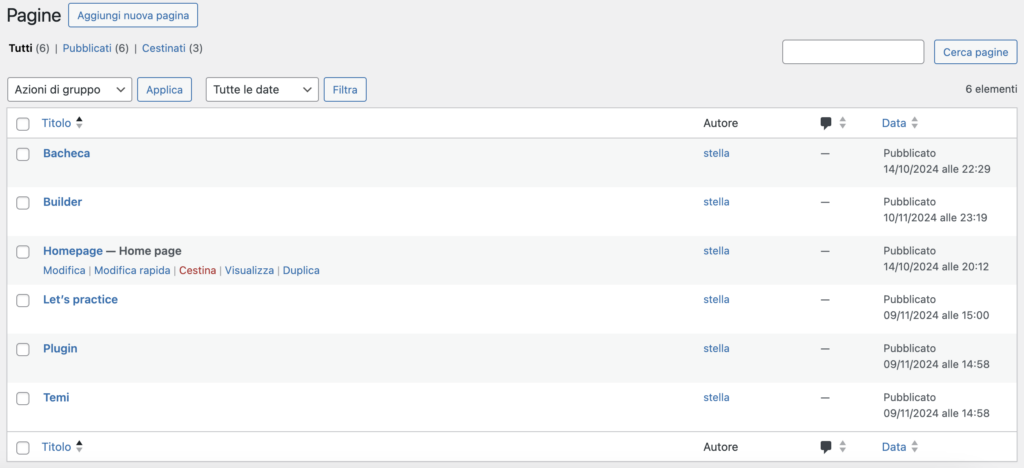Select the Bacheca page checkbox
The image size is (1024, 468).
point(23,154)
